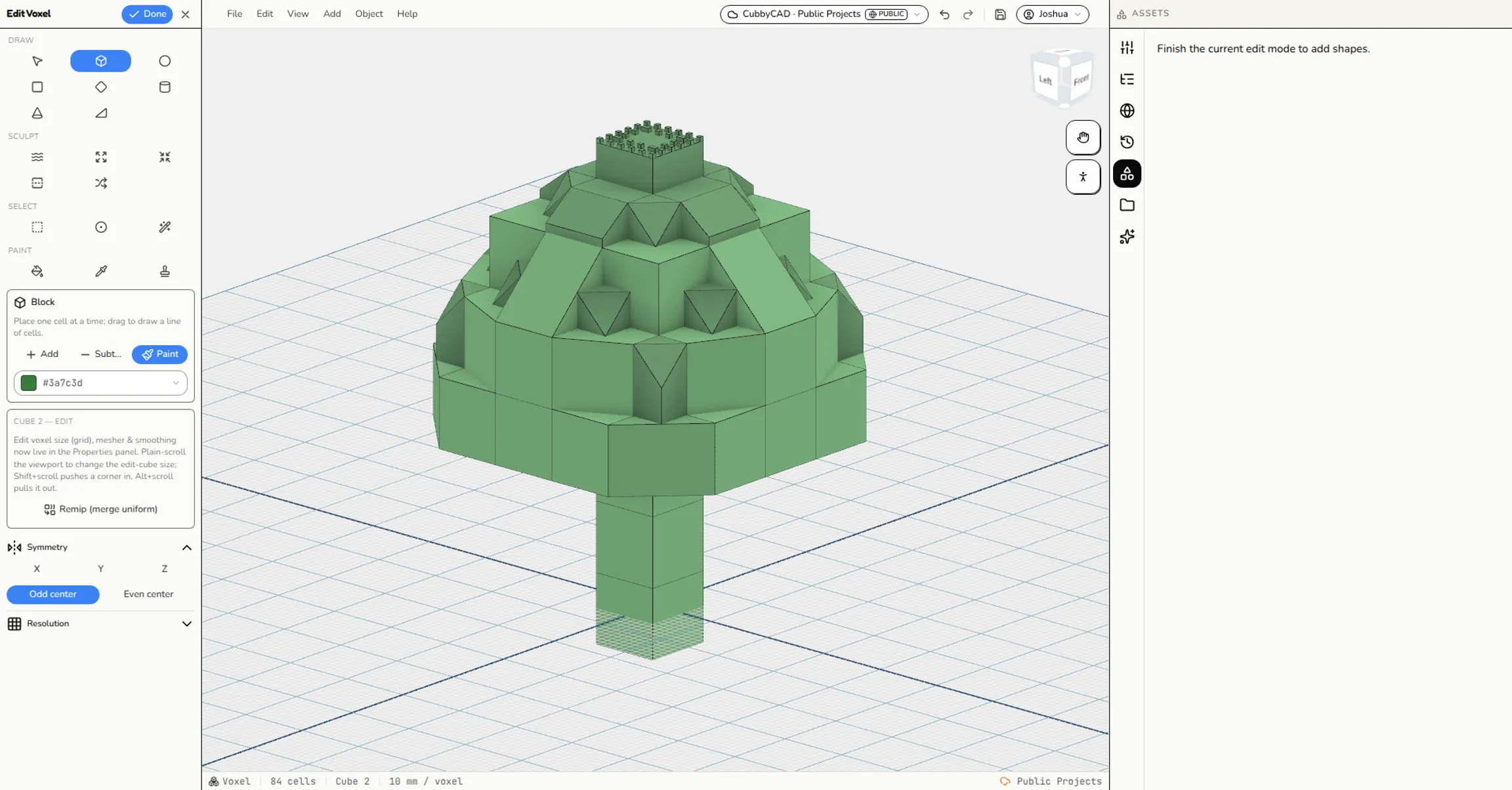Viewport: 1512px width, 790px height.
Task: Choose the circle select tool
Action: [x=100, y=227]
